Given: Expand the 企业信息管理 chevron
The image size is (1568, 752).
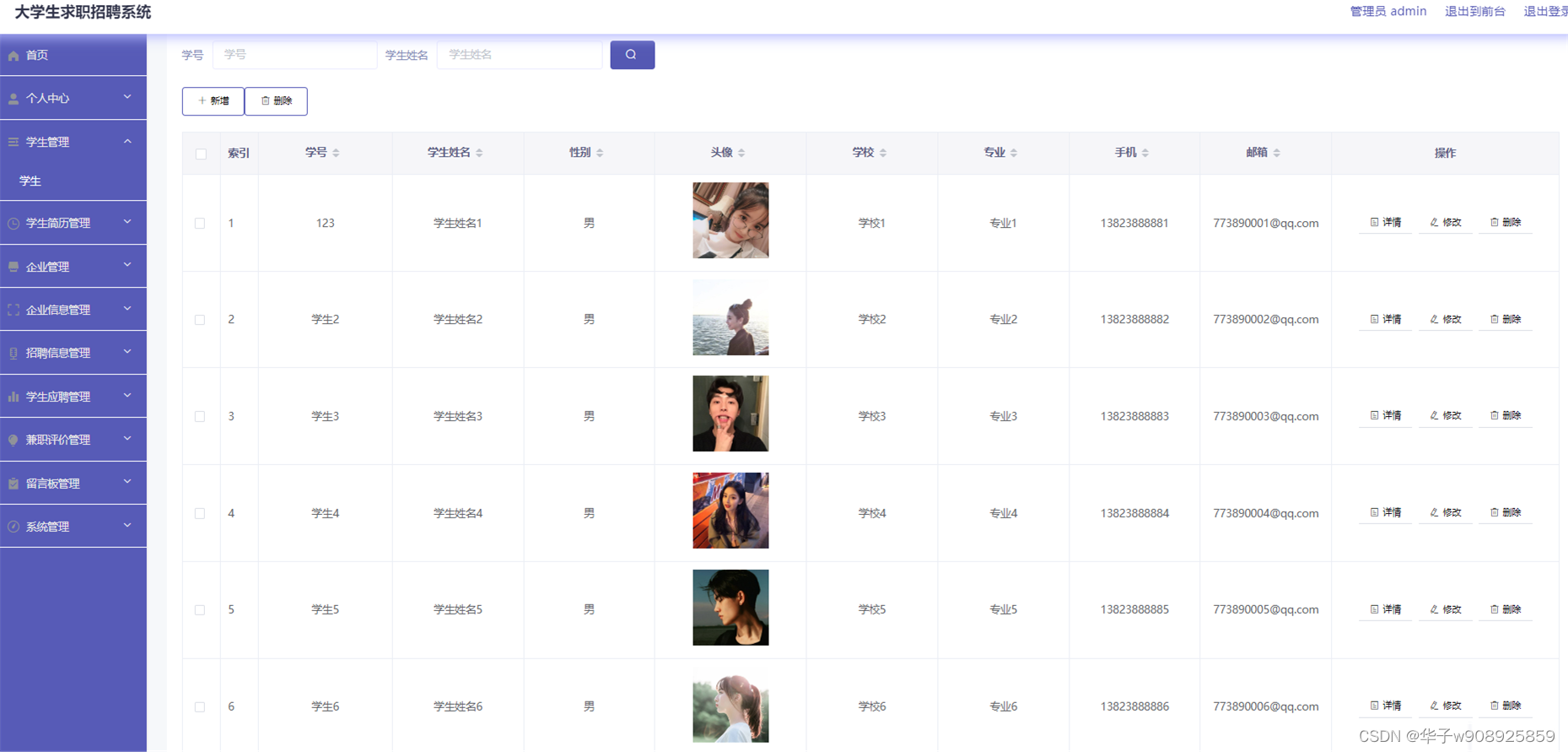Looking at the screenshot, I should pyautogui.click(x=127, y=309).
